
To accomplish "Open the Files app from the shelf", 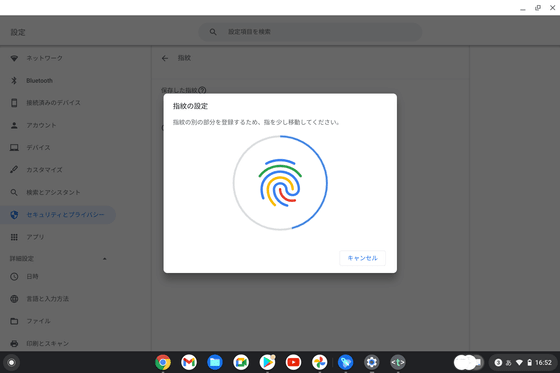I will pyautogui.click(x=215, y=362).
